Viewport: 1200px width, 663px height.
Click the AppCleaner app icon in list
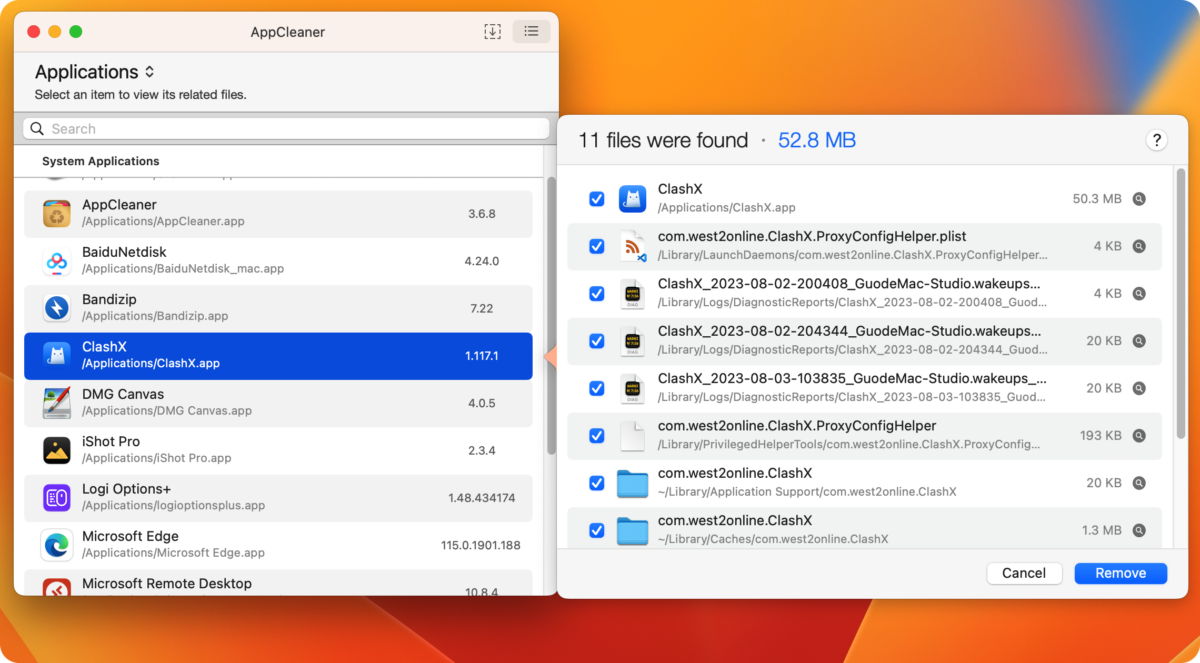click(57, 213)
